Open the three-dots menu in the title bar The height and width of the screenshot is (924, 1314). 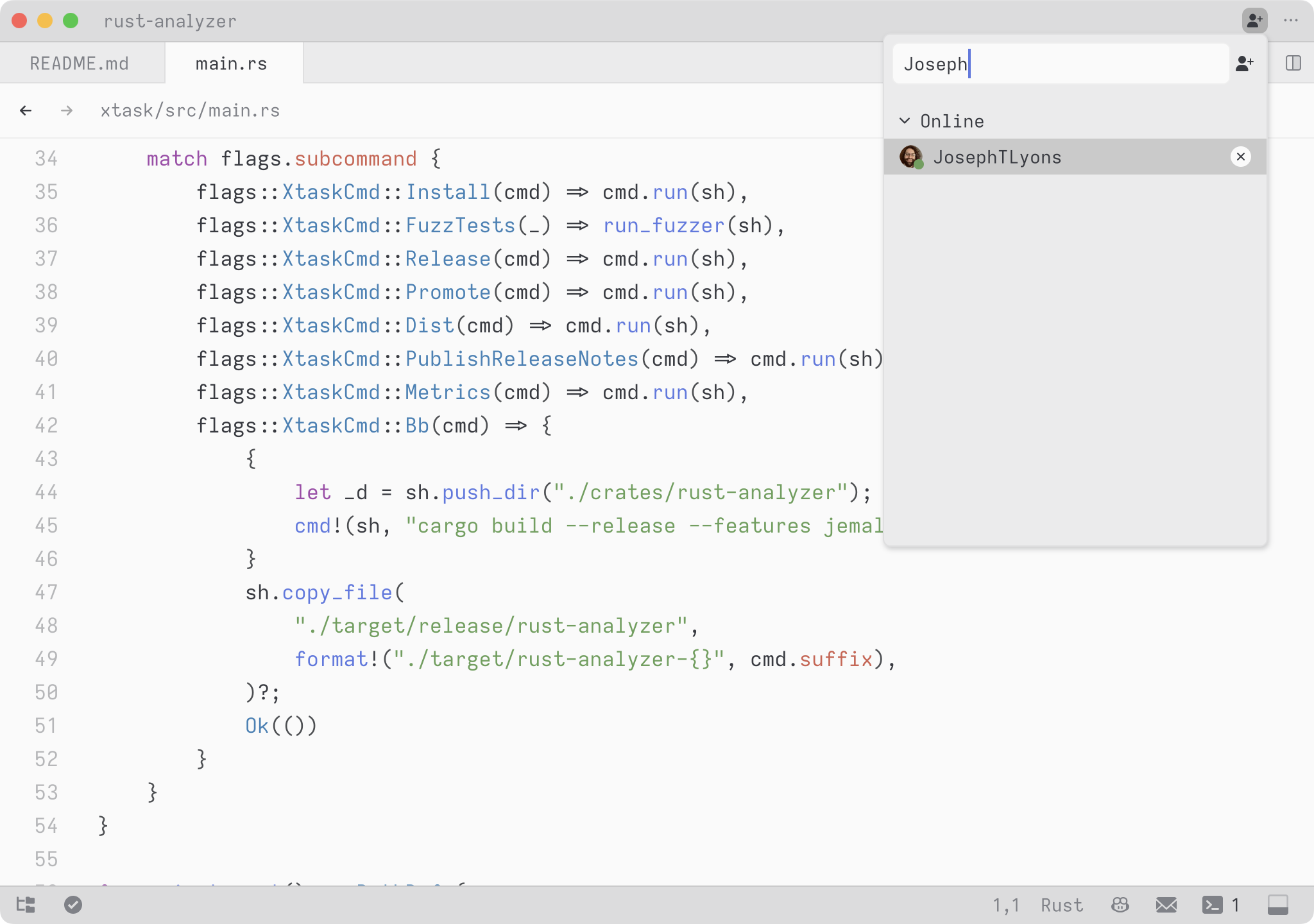[1291, 21]
